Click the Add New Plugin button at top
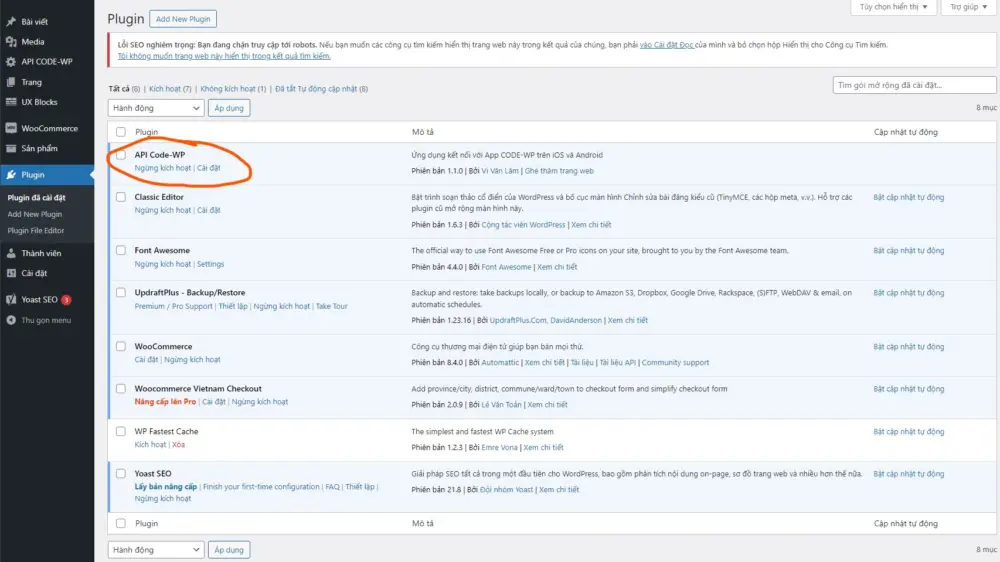 tap(183, 19)
